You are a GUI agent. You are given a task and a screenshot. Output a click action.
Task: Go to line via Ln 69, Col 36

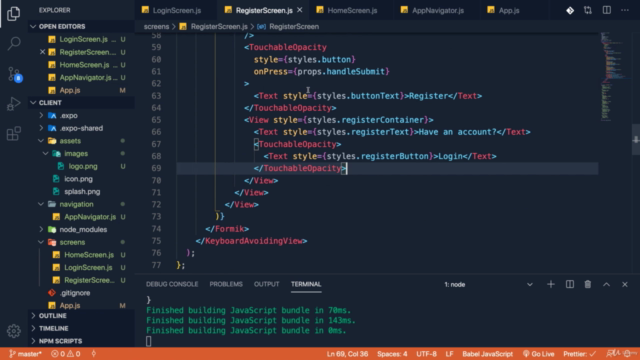[x=347, y=354]
